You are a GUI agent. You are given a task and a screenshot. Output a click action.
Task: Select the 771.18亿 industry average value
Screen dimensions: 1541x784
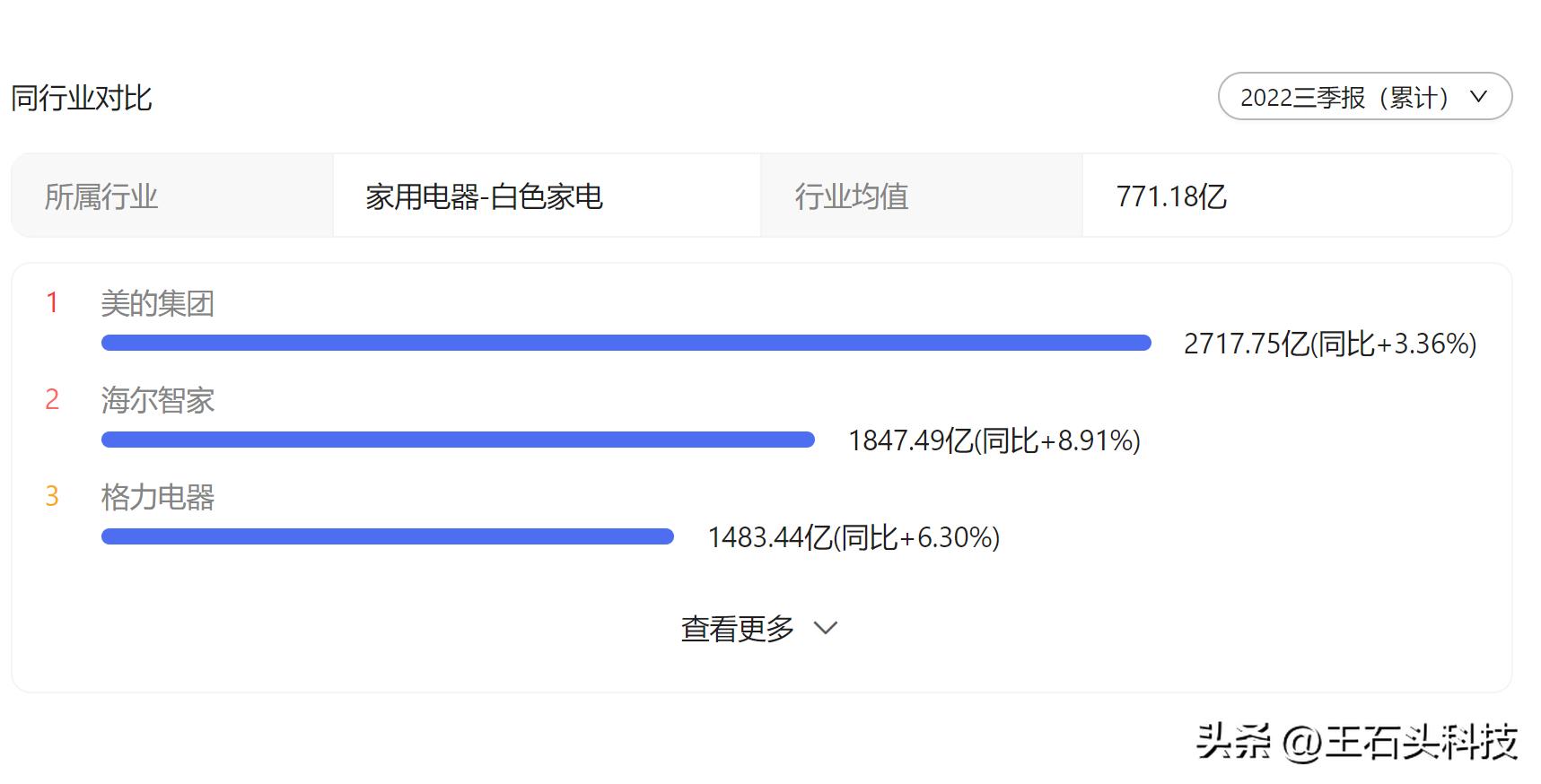click(x=1173, y=196)
